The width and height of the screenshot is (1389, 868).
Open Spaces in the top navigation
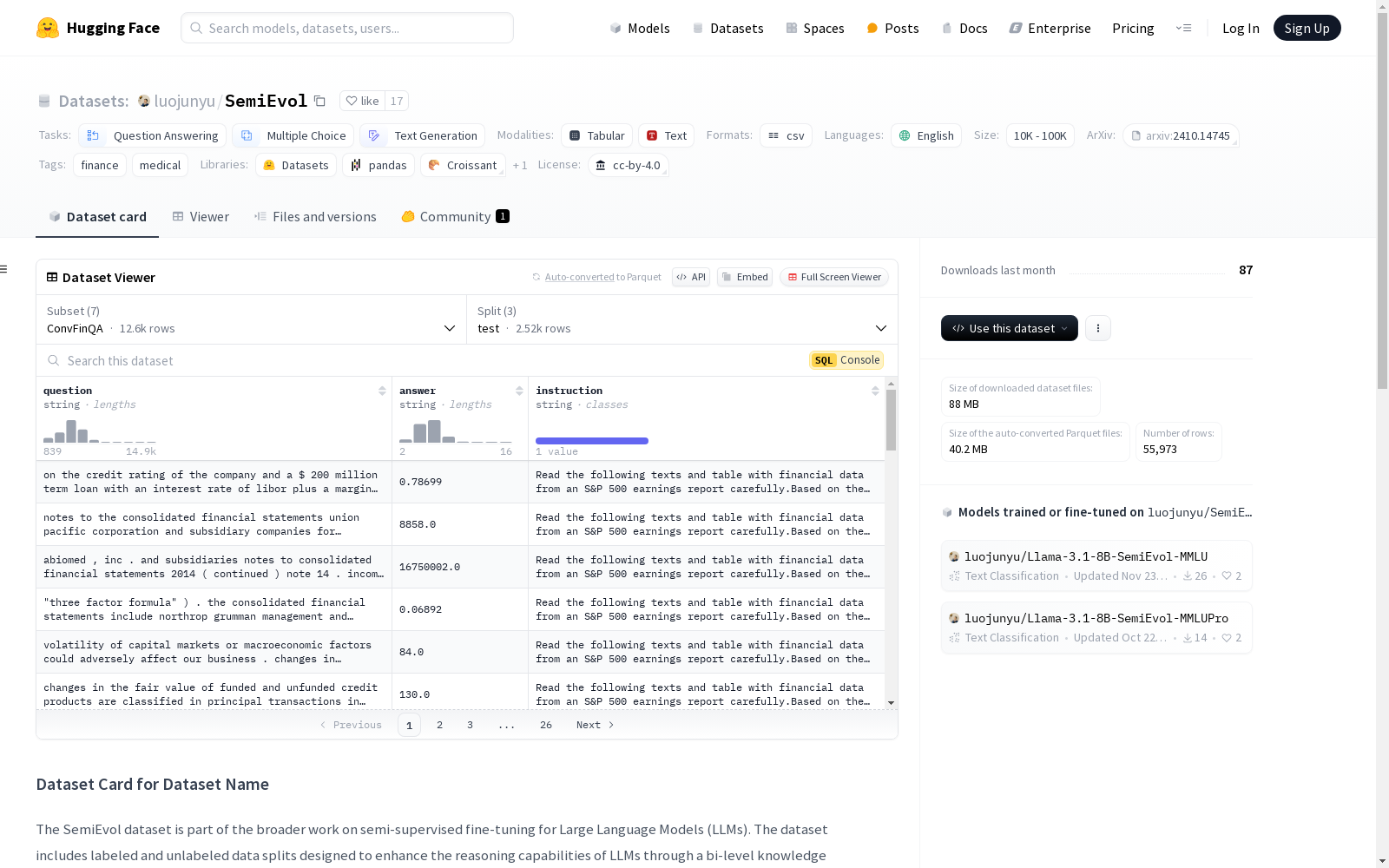pos(814,28)
